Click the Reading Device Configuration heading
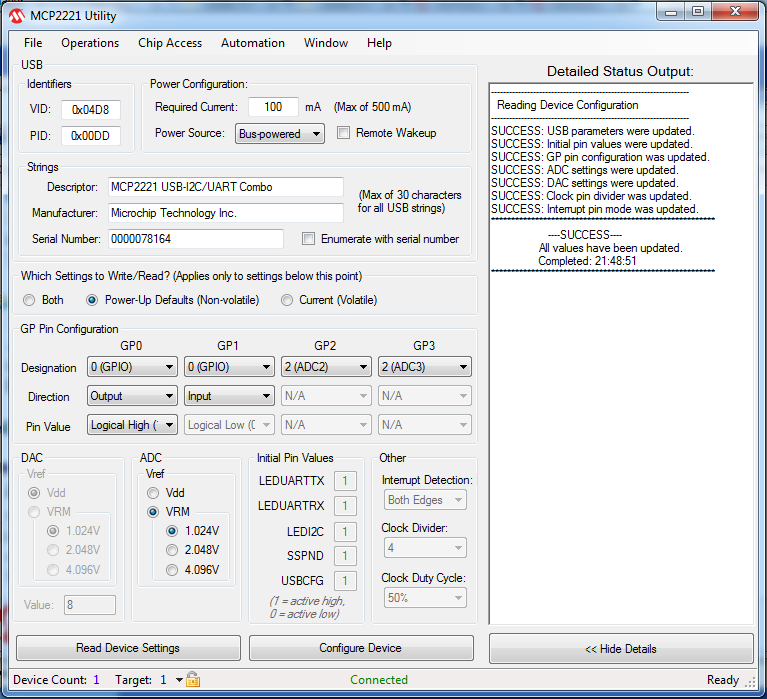This screenshot has height=699, width=767. 567,105
